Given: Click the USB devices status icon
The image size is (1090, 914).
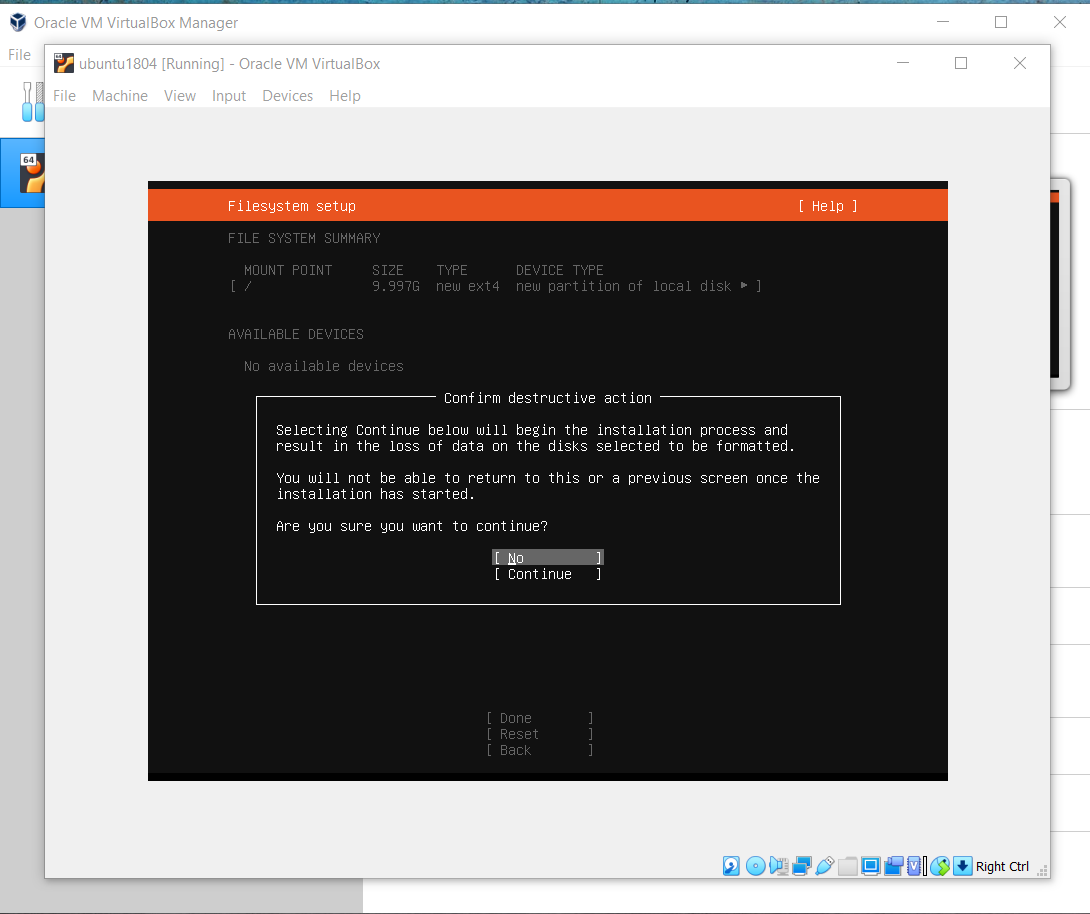Looking at the screenshot, I should [825, 866].
